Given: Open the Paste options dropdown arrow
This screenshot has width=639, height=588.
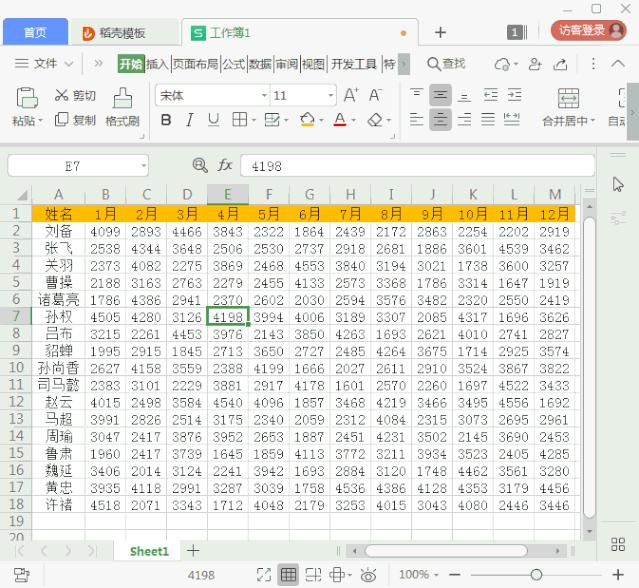Looking at the screenshot, I should (x=40, y=121).
